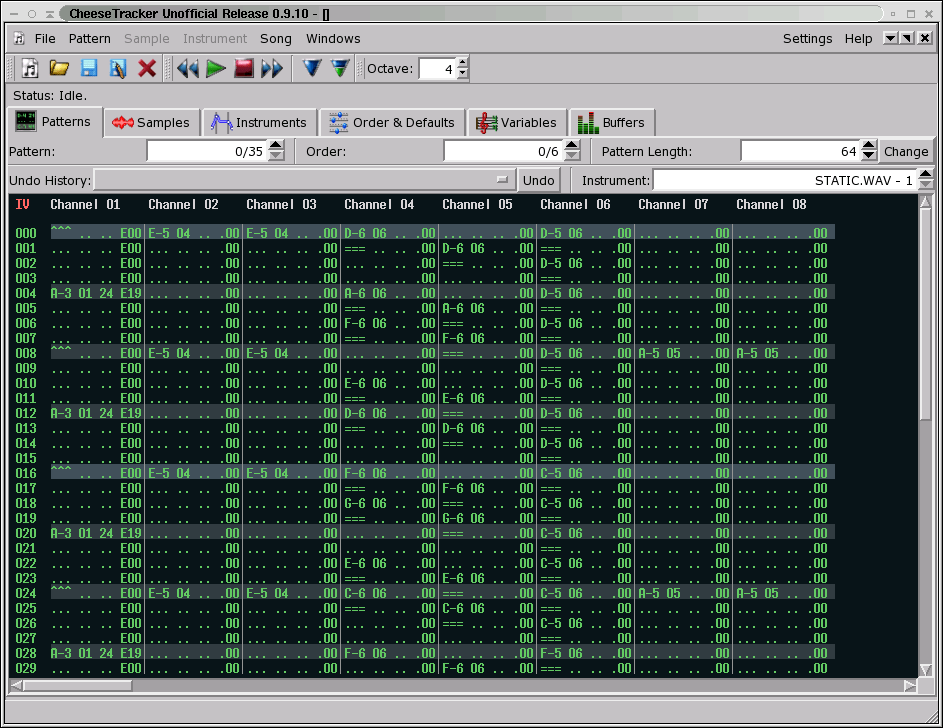The height and width of the screenshot is (728, 943).
Task: Increase the Octave value with the up arrow
Action: tap(462, 63)
